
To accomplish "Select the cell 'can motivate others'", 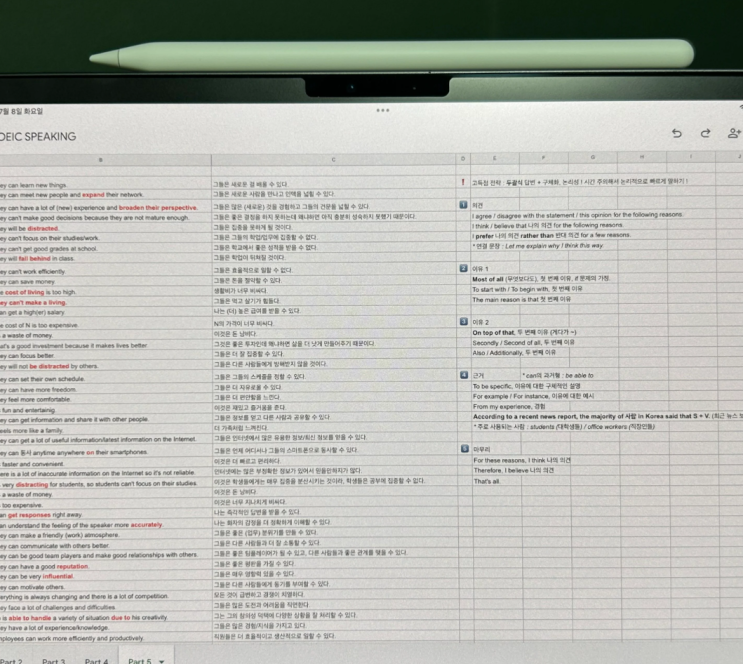I will click(x=106, y=587).
